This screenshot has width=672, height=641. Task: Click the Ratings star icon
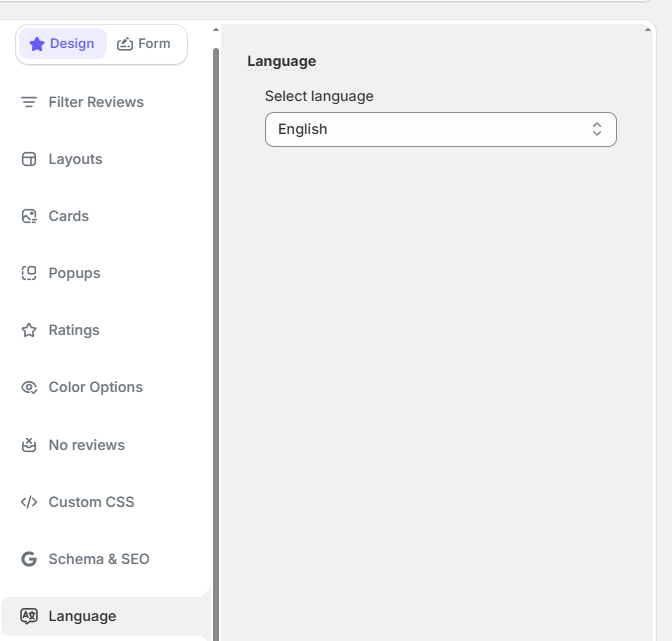(28, 330)
